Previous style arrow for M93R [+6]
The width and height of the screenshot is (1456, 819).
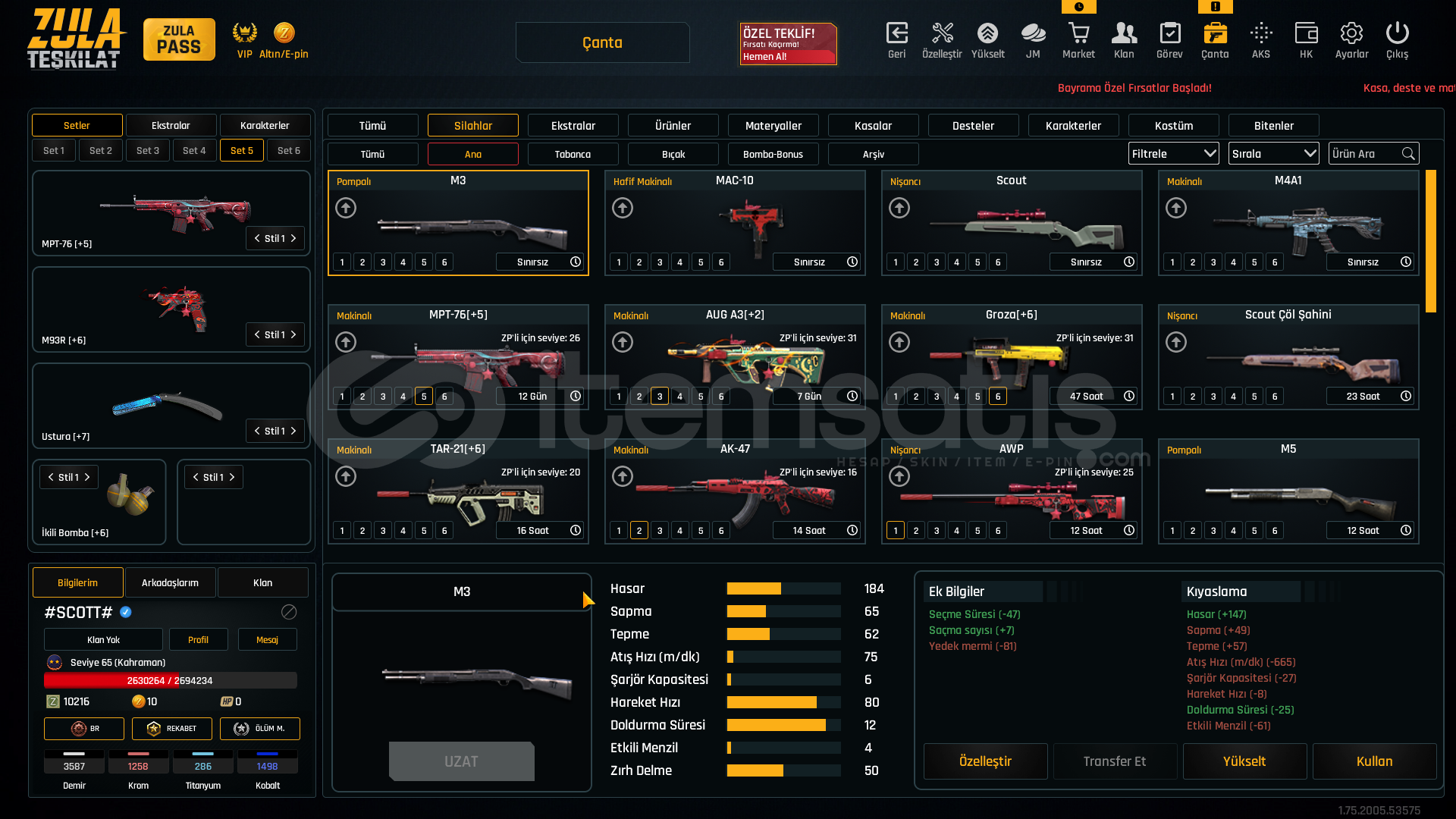257,334
